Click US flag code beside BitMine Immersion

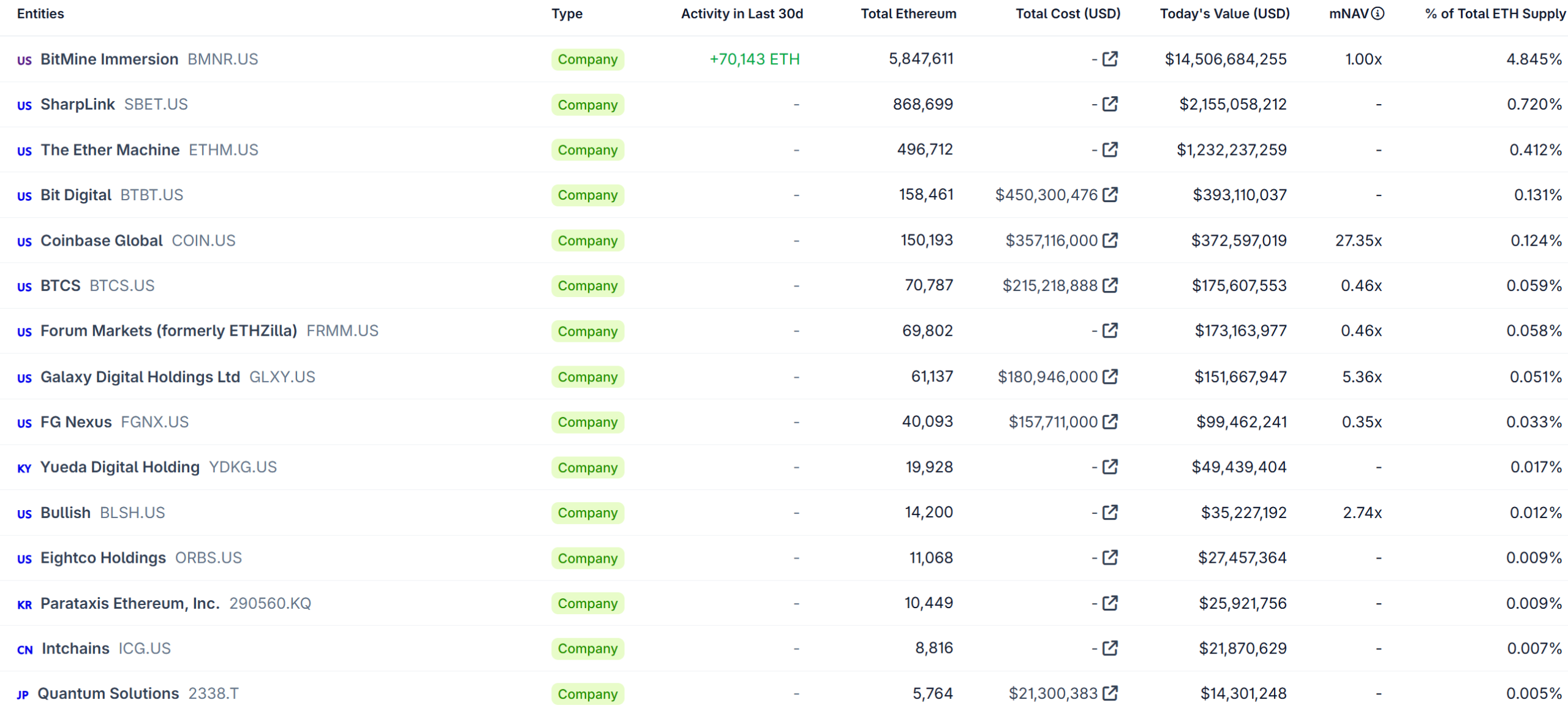click(x=24, y=60)
